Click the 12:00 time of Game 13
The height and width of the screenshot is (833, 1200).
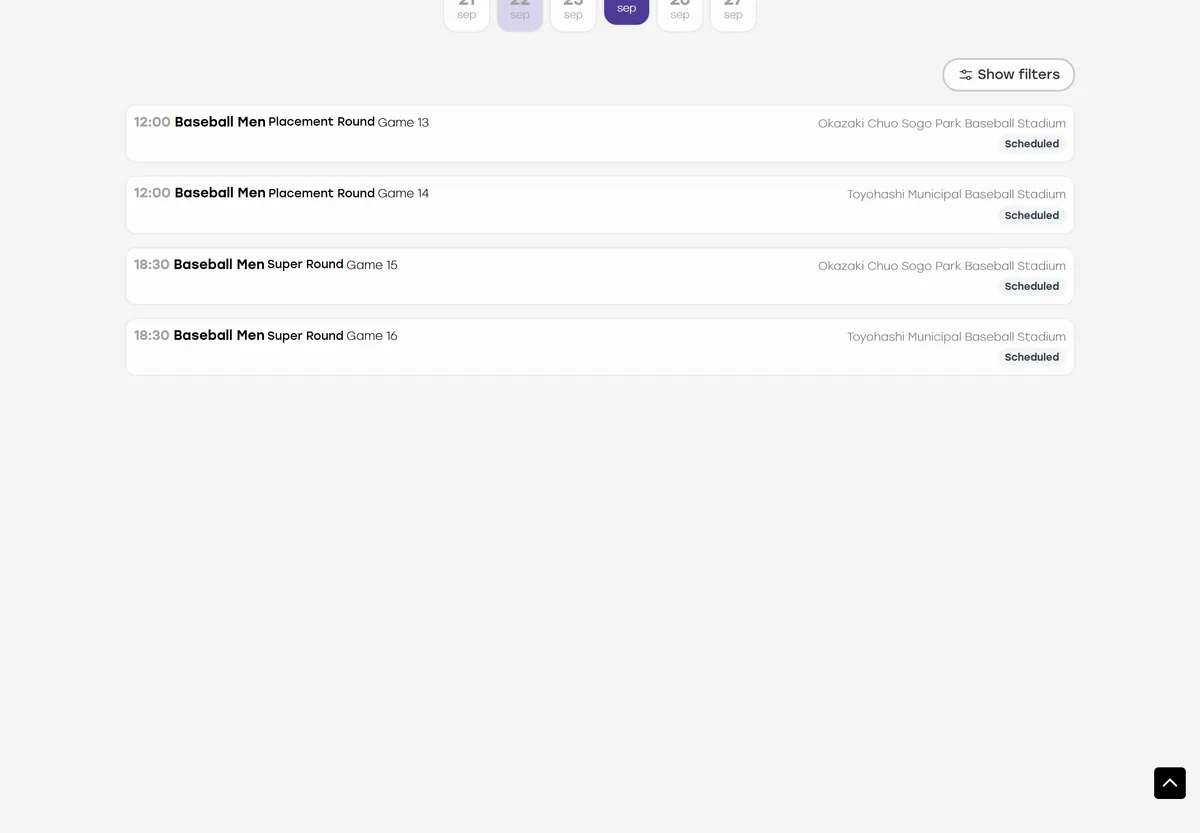click(x=152, y=122)
